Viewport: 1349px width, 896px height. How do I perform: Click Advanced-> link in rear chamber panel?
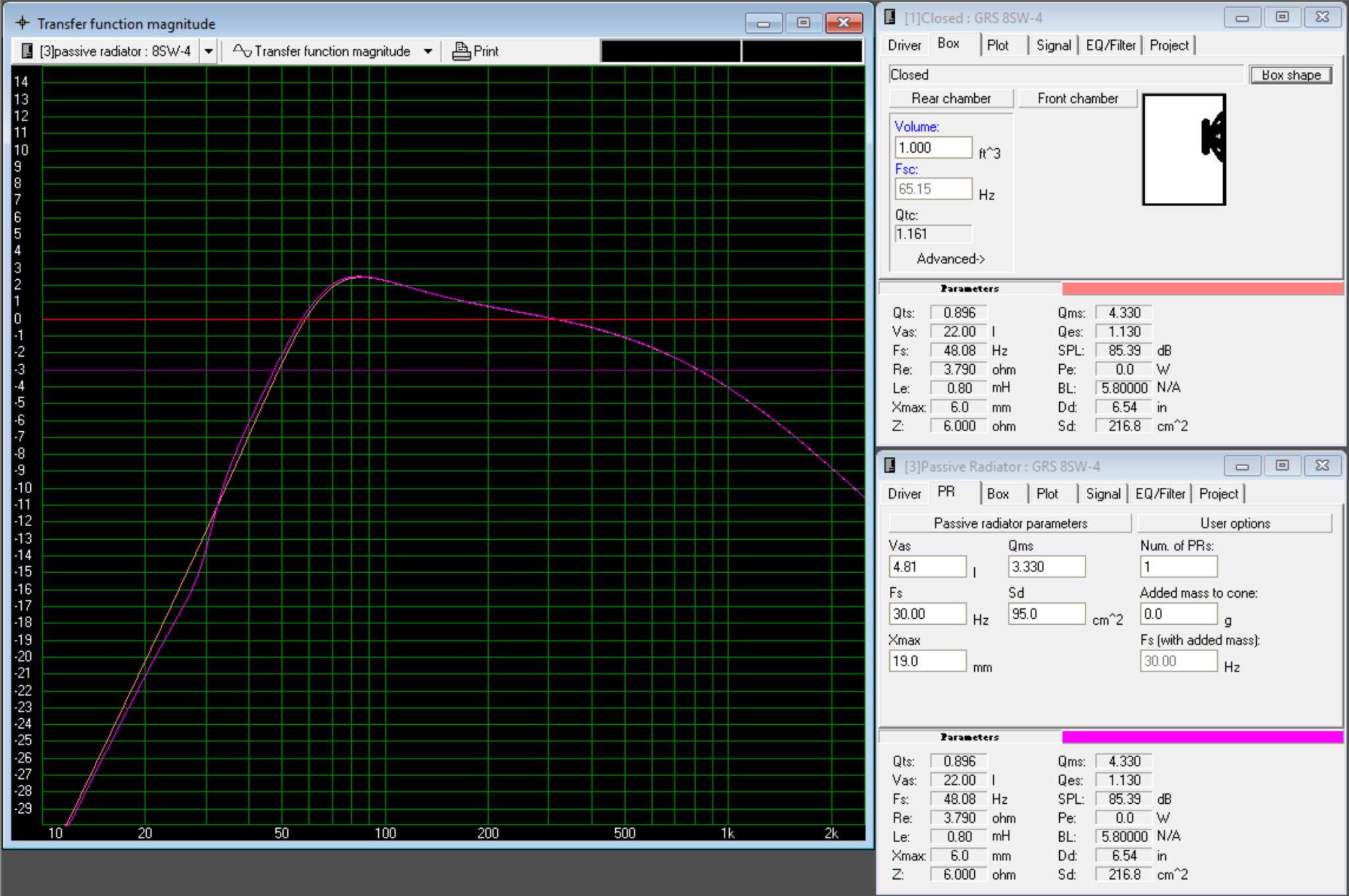click(x=950, y=259)
